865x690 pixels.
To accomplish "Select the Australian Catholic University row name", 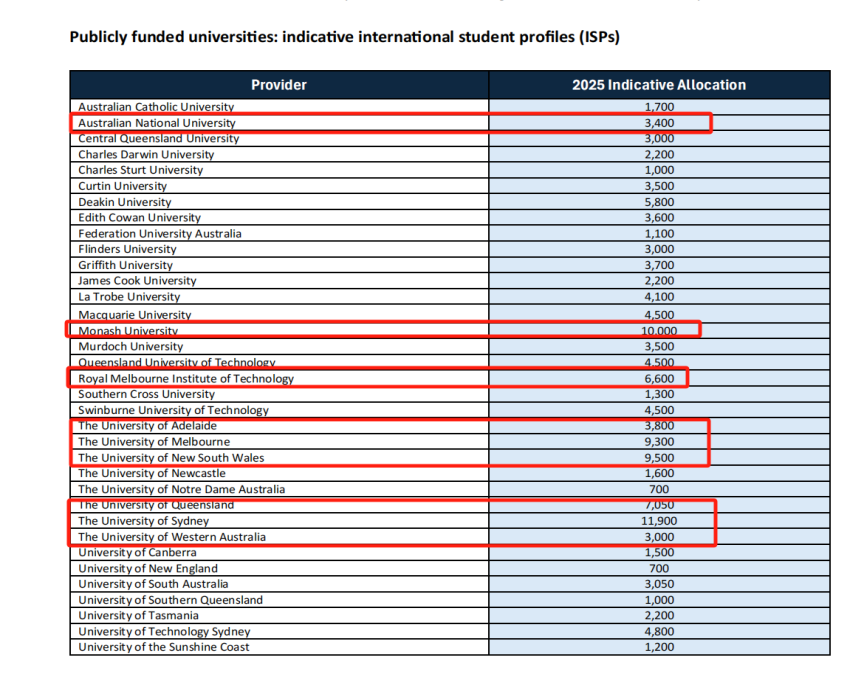I will (156, 106).
